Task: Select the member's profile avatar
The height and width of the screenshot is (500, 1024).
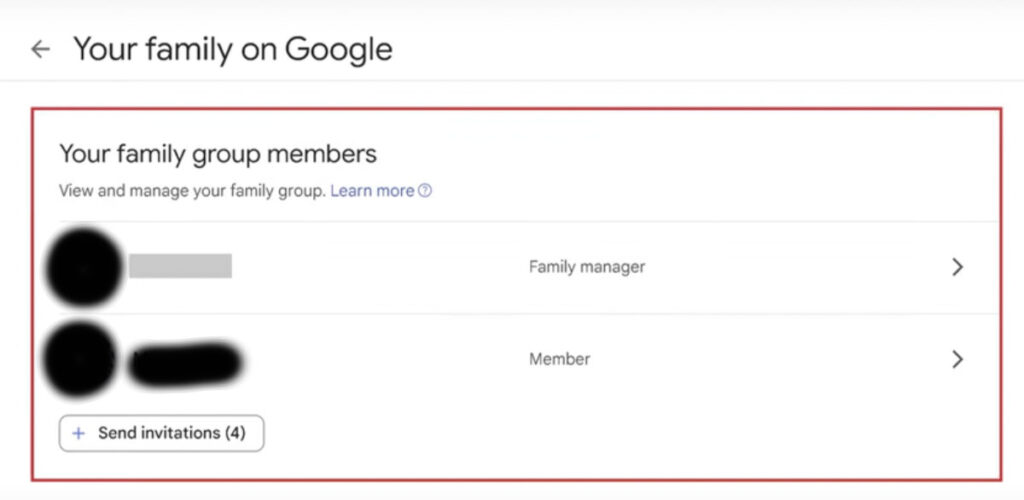Action: (x=81, y=359)
